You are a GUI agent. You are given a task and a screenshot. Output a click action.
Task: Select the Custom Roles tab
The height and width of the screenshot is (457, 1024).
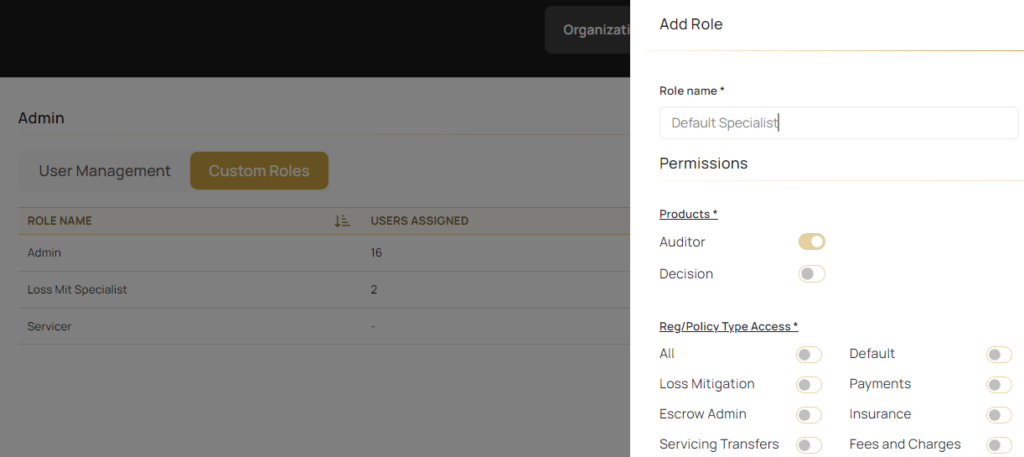pos(259,171)
